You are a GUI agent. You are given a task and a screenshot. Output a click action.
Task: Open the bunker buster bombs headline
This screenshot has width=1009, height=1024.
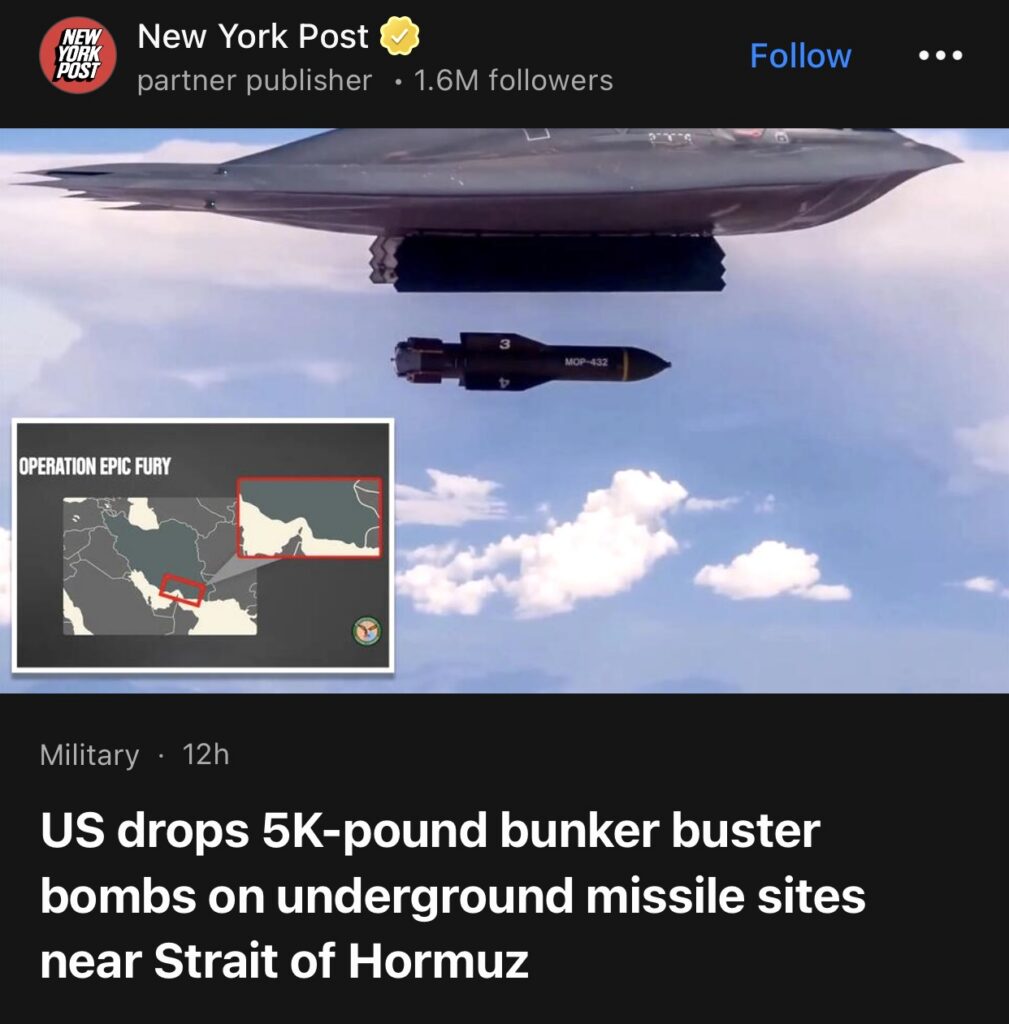[453, 895]
